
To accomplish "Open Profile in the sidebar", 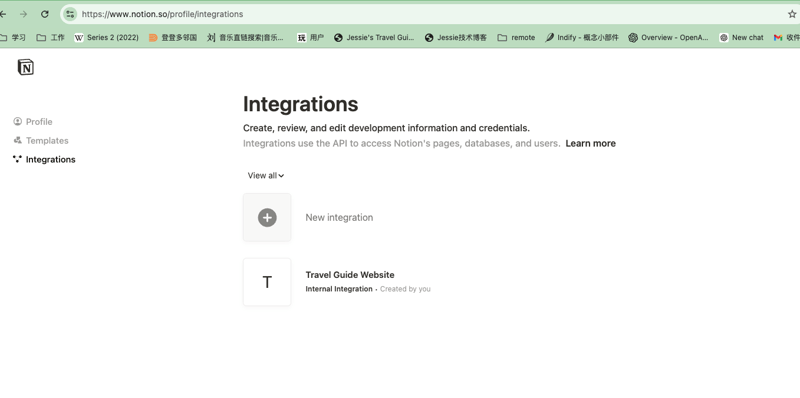I will 33,121.
